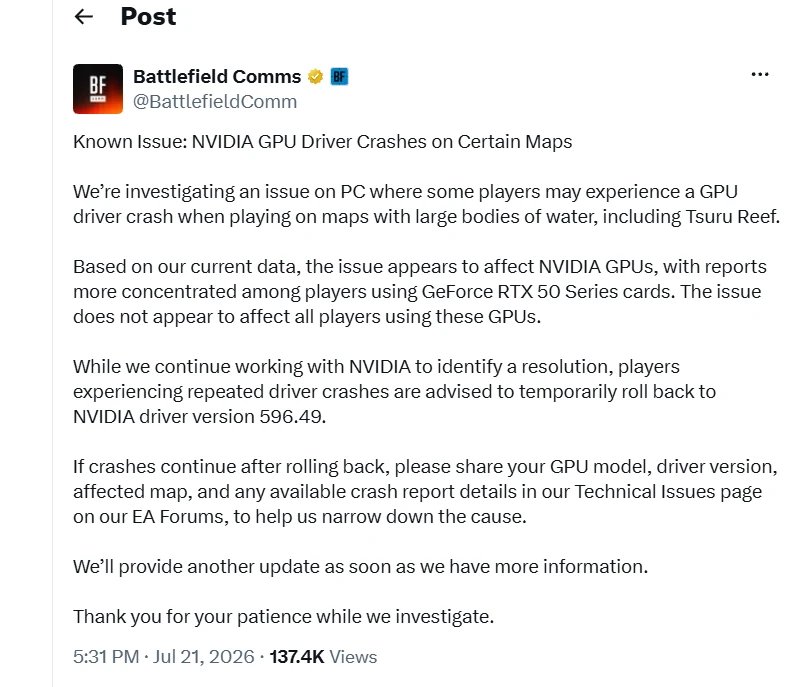Click the Battlefield Comms display name
Screen dimensions: 796x687
(x=217, y=77)
